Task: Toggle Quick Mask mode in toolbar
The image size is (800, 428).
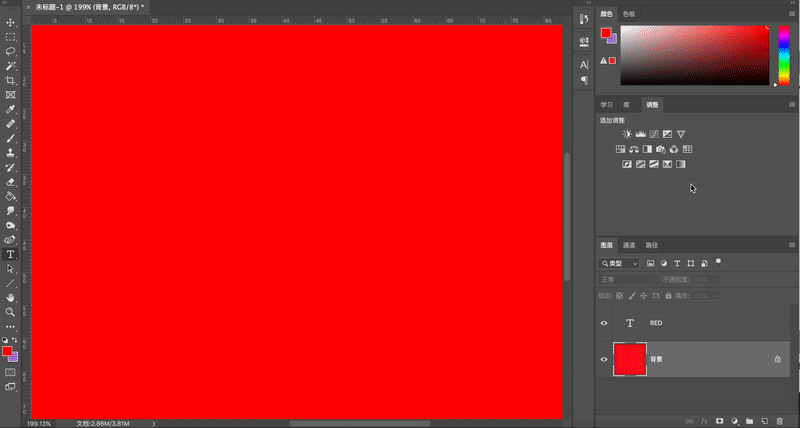Action: click(x=10, y=372)
